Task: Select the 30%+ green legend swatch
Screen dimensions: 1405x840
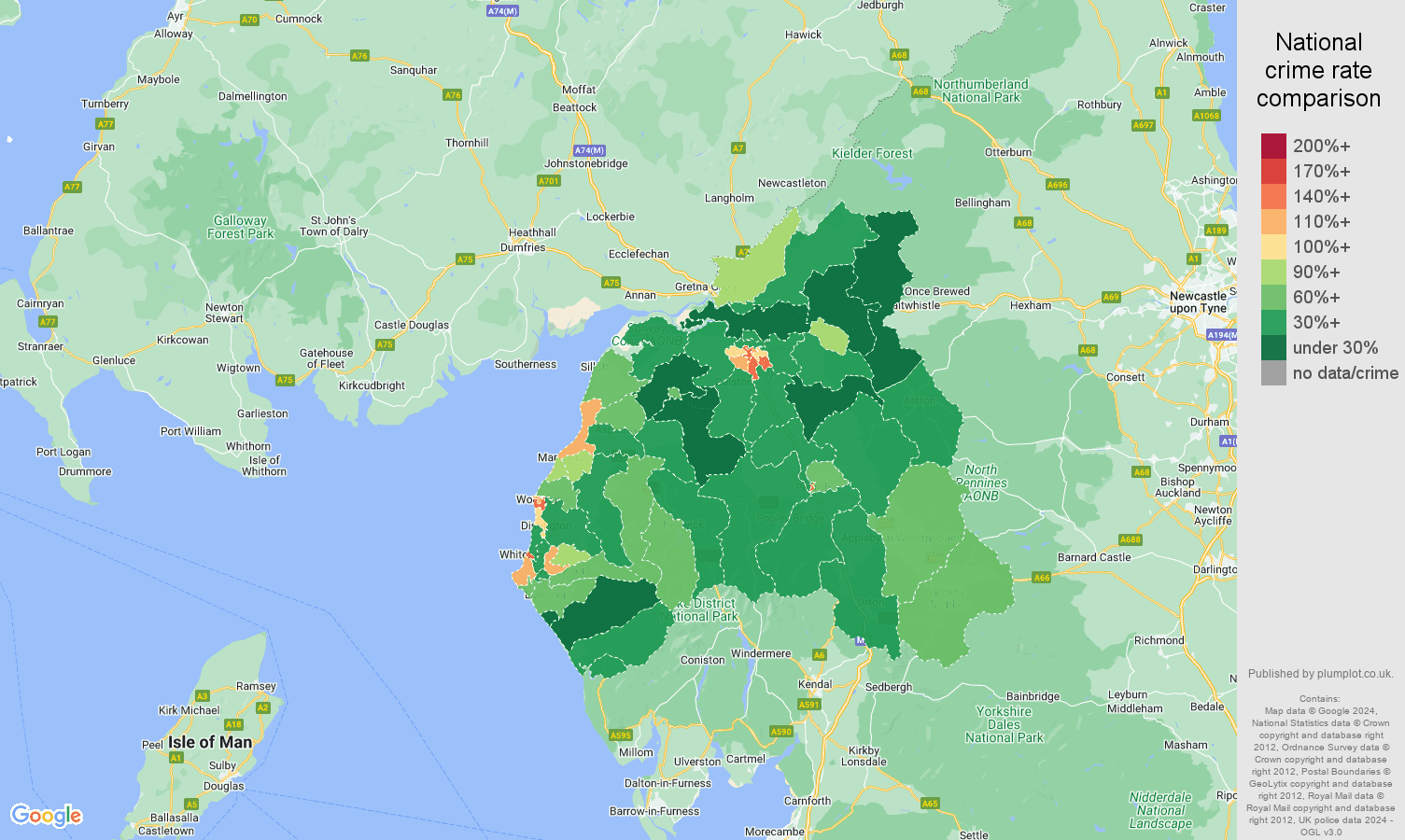Action: 1273,322
